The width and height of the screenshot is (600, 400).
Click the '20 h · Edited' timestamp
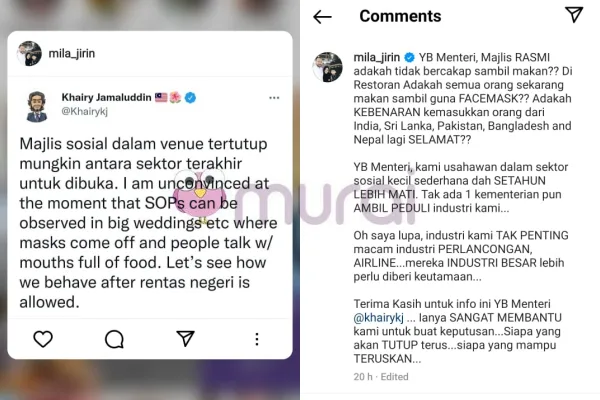[381, 377]
